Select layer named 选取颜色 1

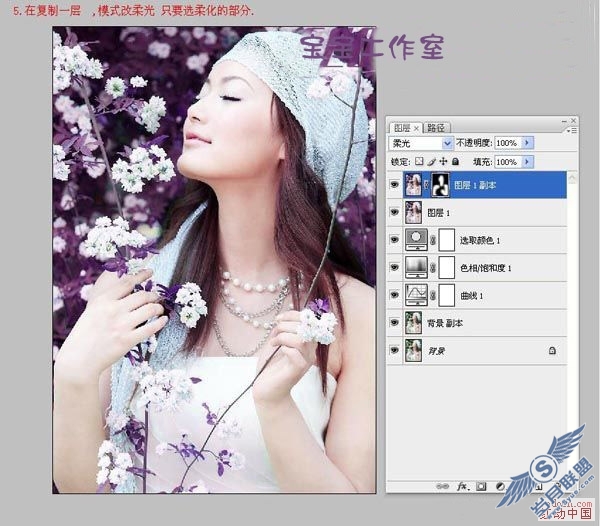coord(480,240)
